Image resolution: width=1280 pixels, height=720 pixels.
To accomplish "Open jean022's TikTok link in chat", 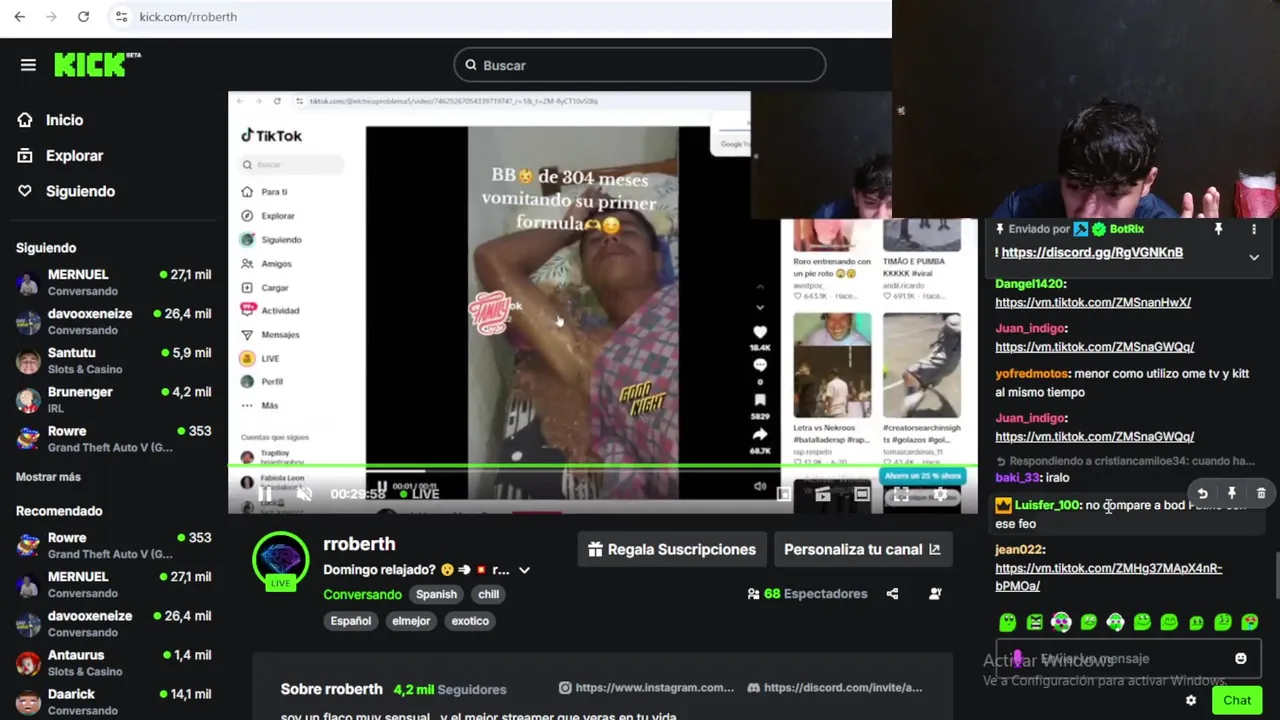I will [x=1108, y=577].
